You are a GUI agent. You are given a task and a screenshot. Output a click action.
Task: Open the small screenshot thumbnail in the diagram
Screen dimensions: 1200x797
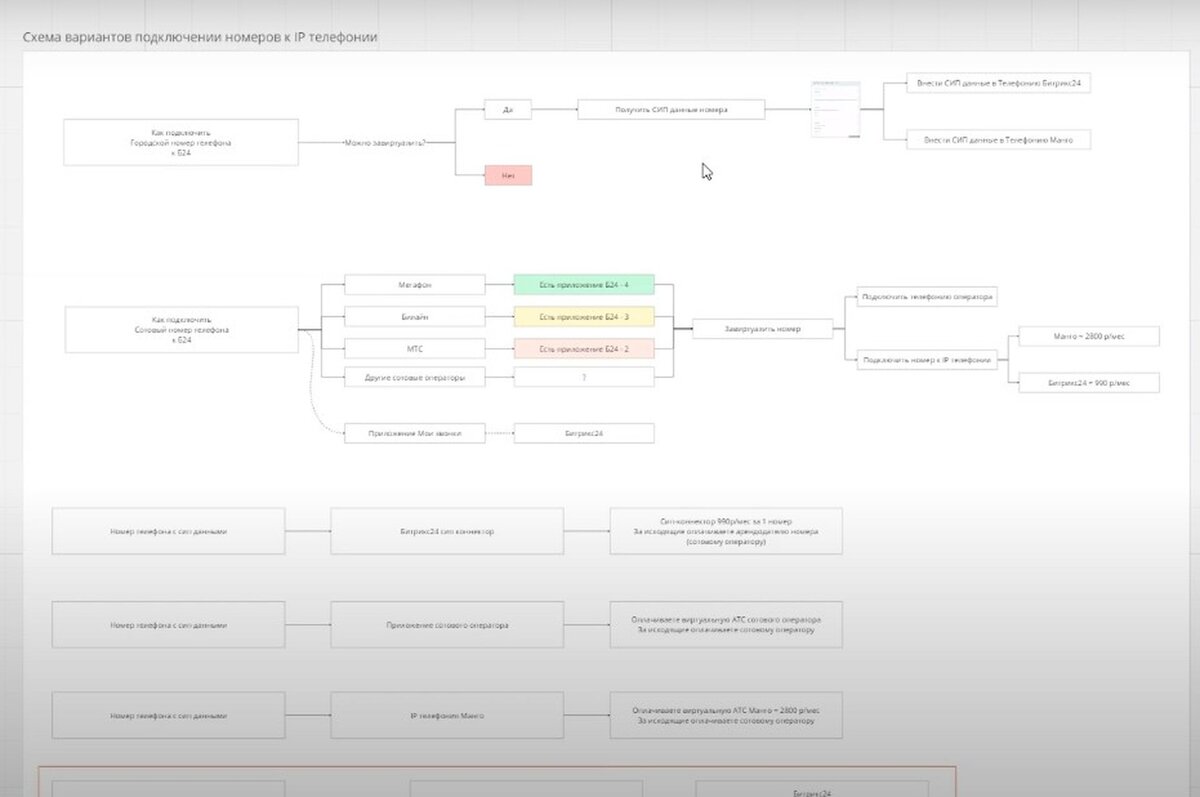pos(835,109)
